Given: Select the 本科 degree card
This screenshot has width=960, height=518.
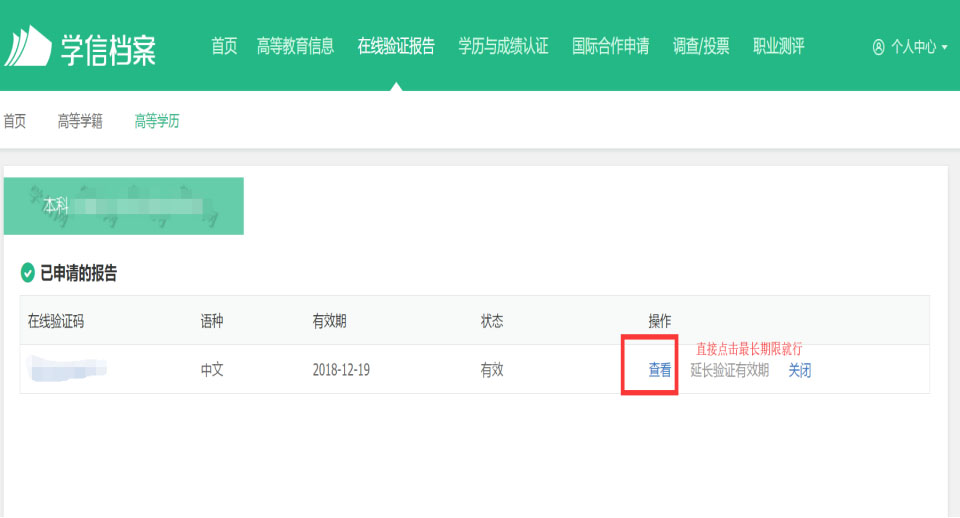Looking at the screenshot, I should [124, 206].
